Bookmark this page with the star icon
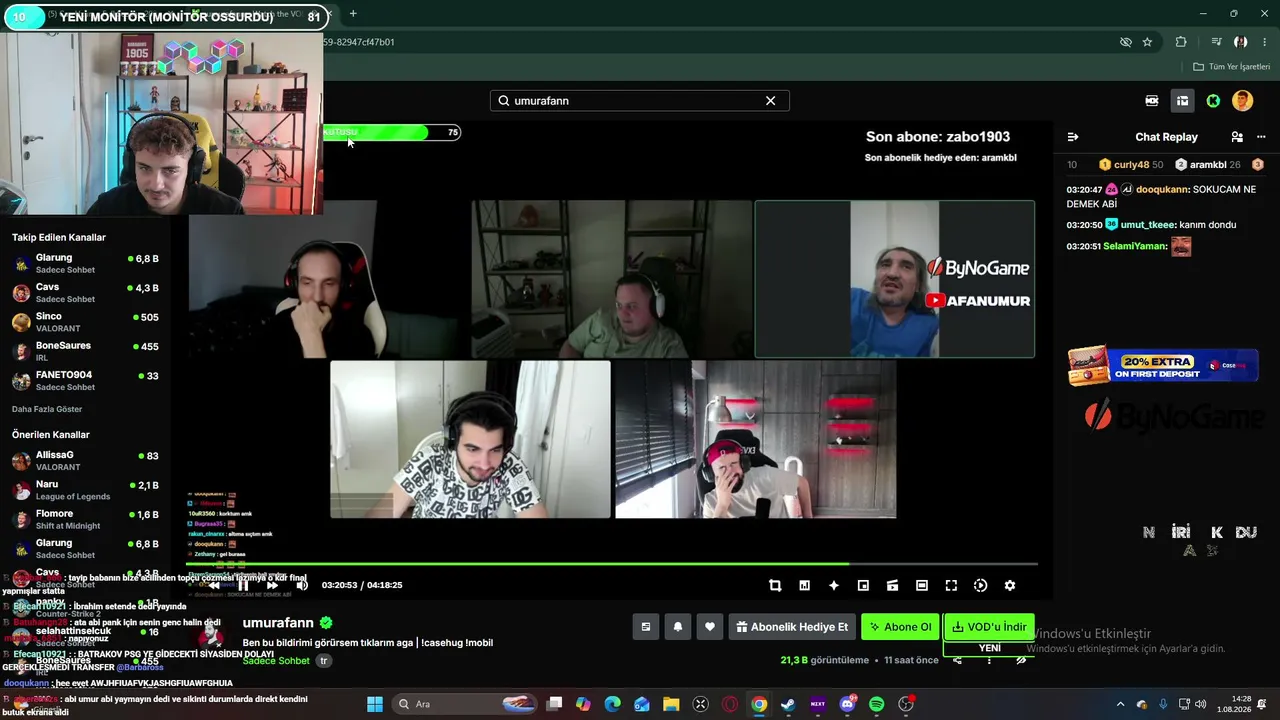The image size is (1280, 720). [x=1147, y=42]
